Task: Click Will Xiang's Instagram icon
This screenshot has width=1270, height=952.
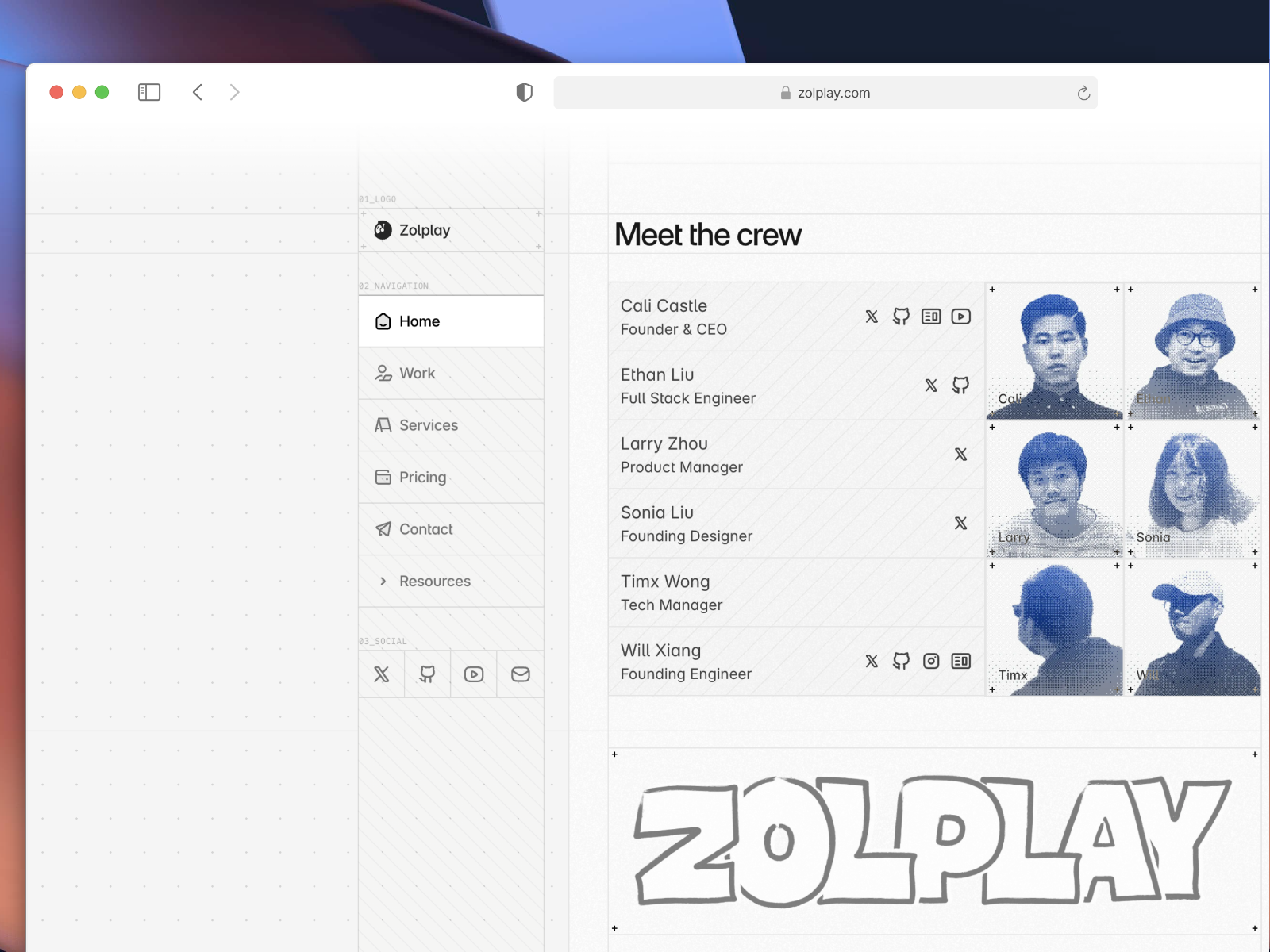Action: click(931, 661)
